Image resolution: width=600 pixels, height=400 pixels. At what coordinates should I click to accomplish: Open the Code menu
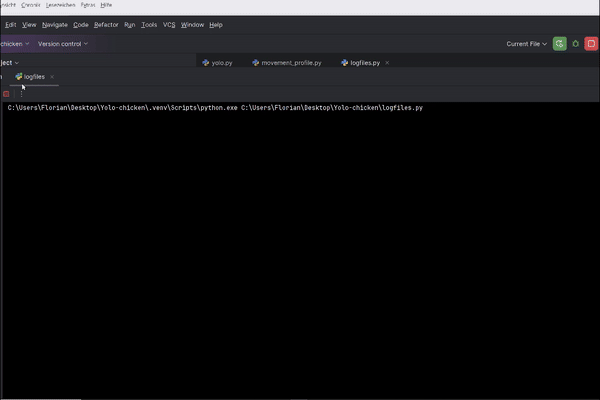pos(81,25)
